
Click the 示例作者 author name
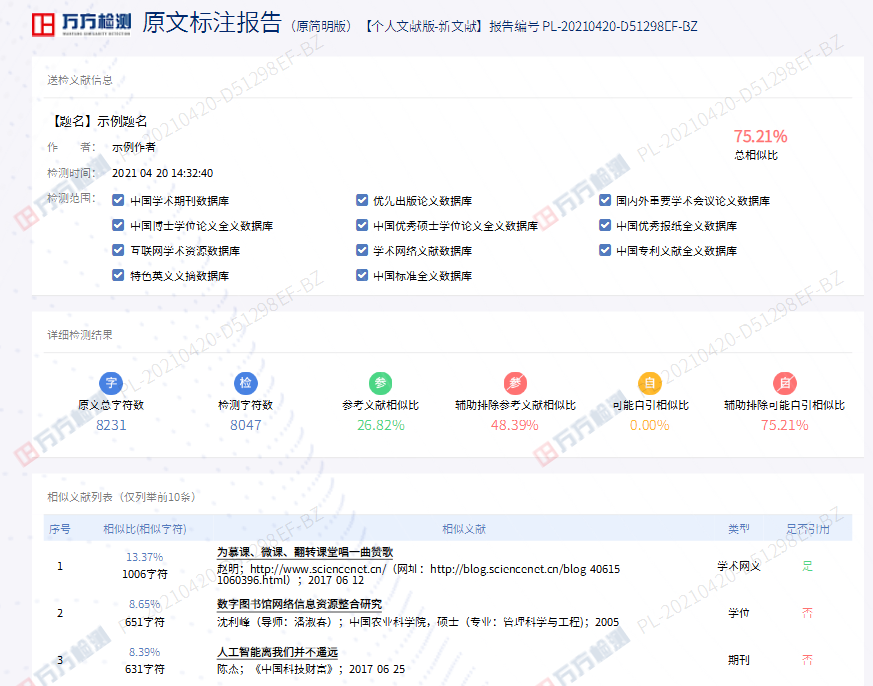point(134,148)
